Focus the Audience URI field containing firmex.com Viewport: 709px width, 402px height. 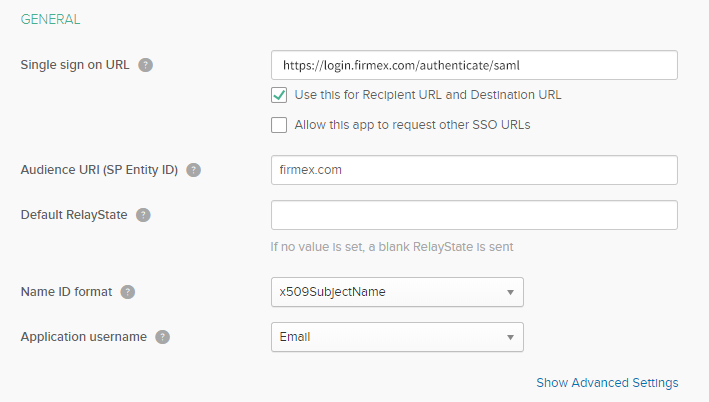point(474,170)
